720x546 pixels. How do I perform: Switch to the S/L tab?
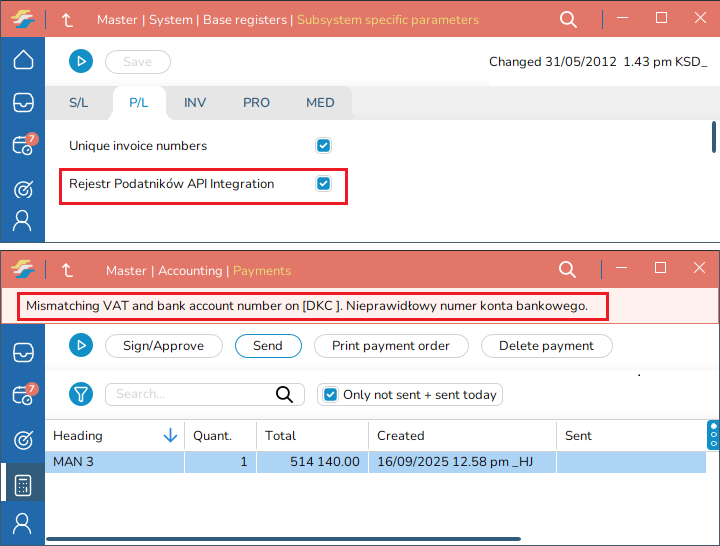(79, 102)
